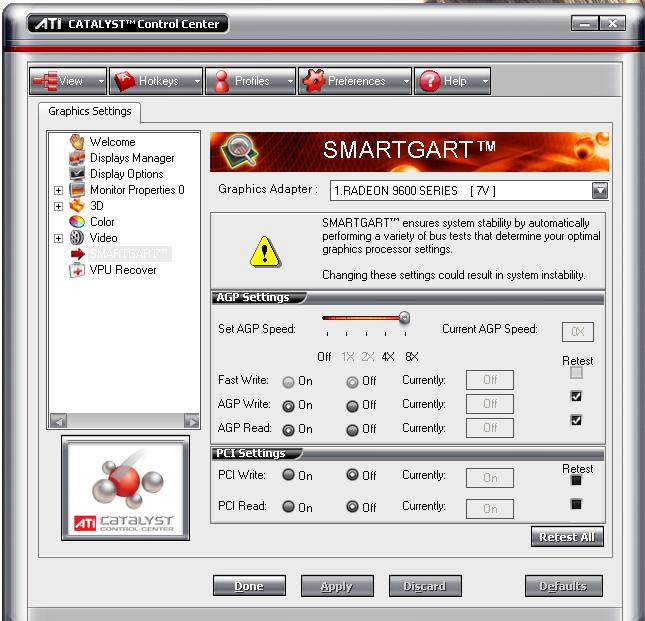The height and width of the screenshot is (621, 645).
Task: Turn AGP Read Off
Action: [x=352, y=430]
